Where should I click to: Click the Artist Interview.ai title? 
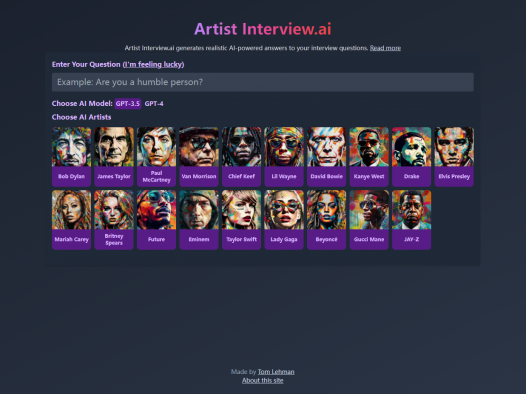pos(263,29)
